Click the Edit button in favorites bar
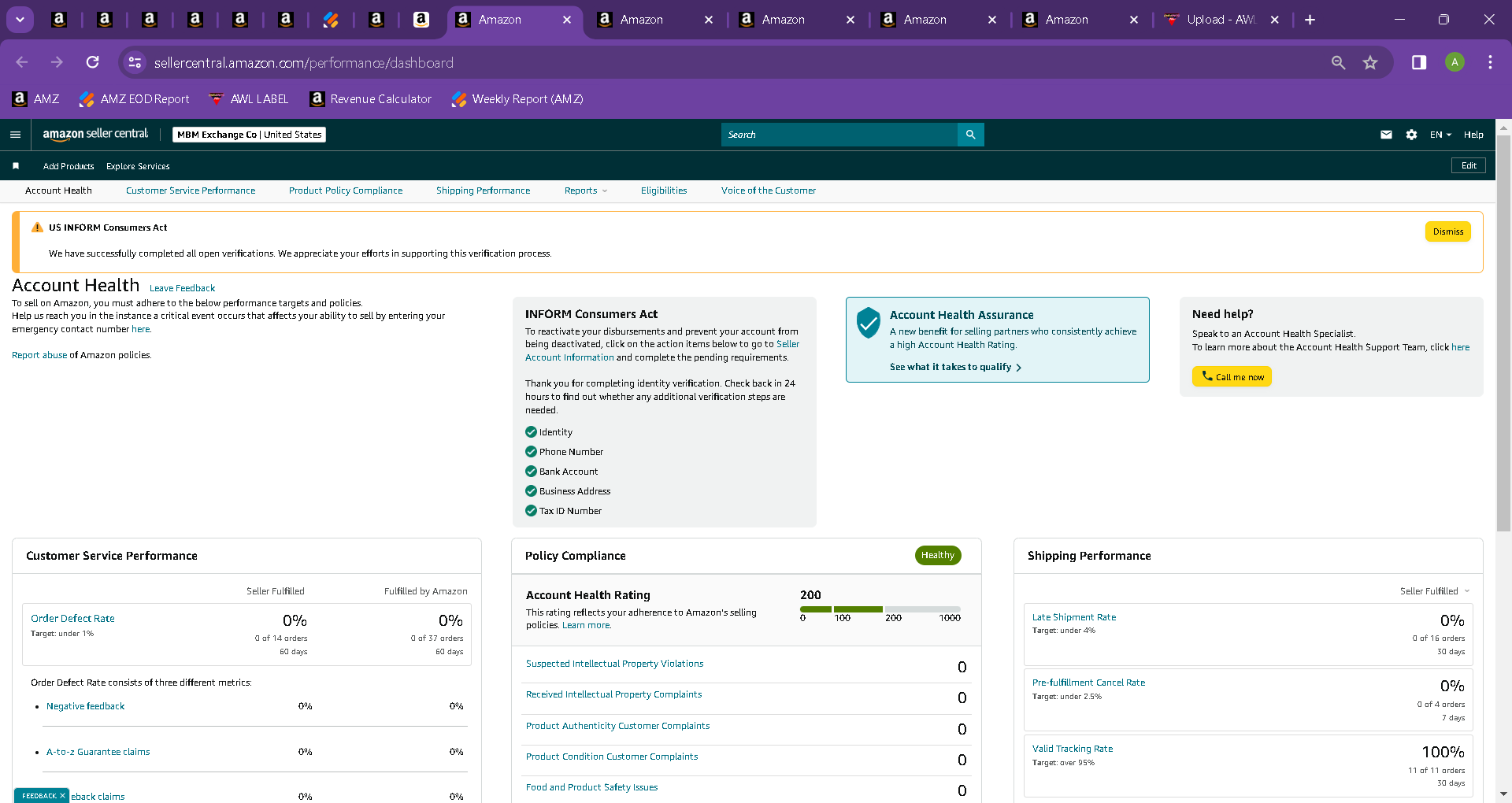 (x=1469, y=165)
